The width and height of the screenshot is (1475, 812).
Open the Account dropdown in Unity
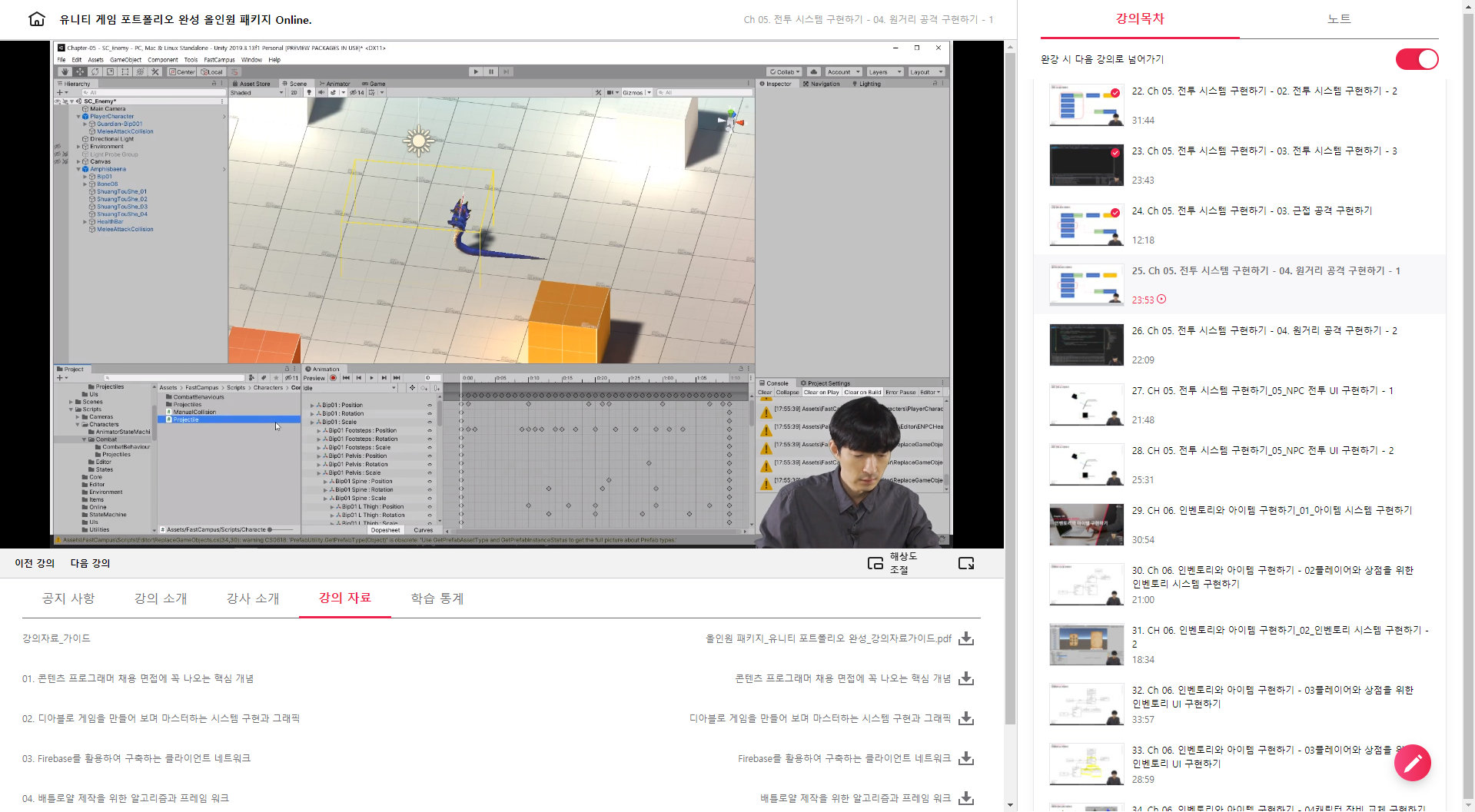(x=844, y=71)
